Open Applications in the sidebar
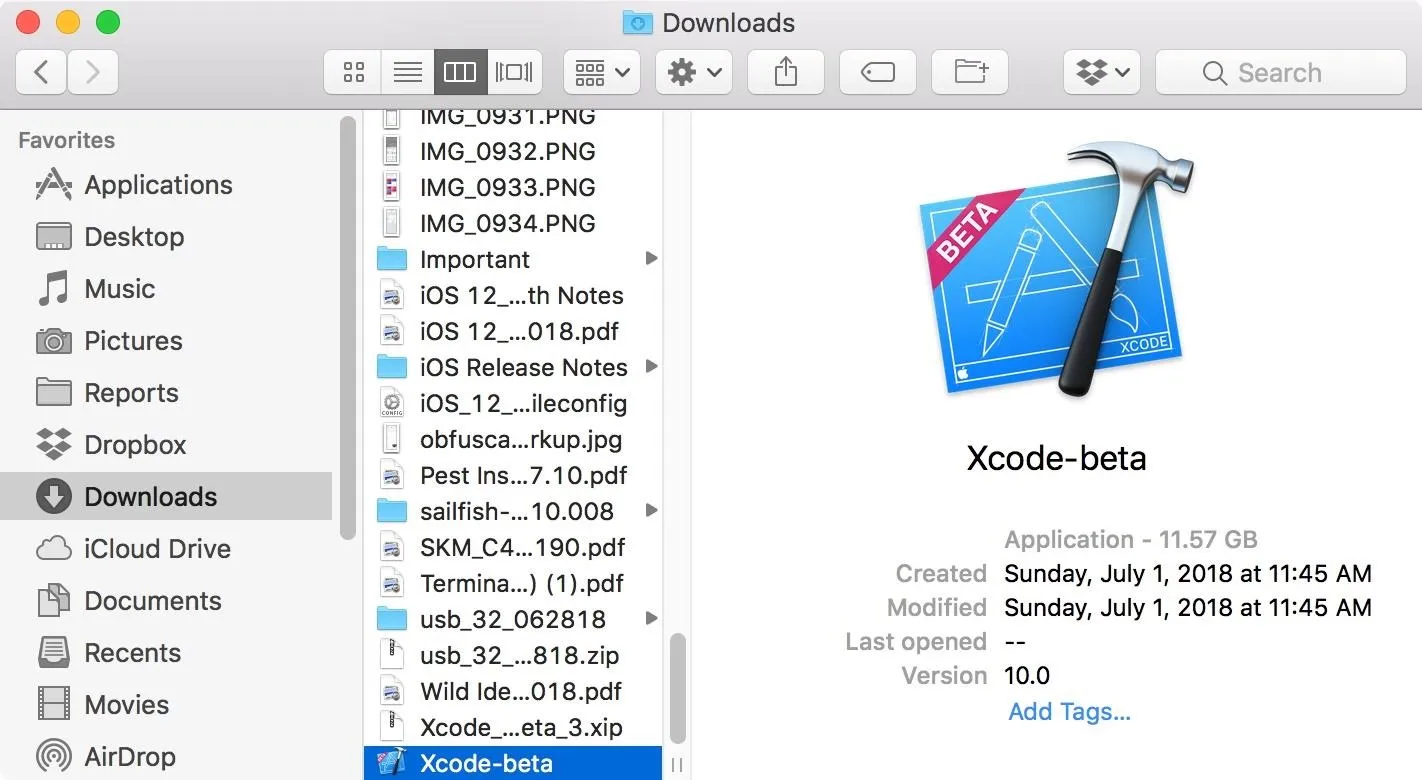This screenshot has height=780, width=1422. [166, 185]
